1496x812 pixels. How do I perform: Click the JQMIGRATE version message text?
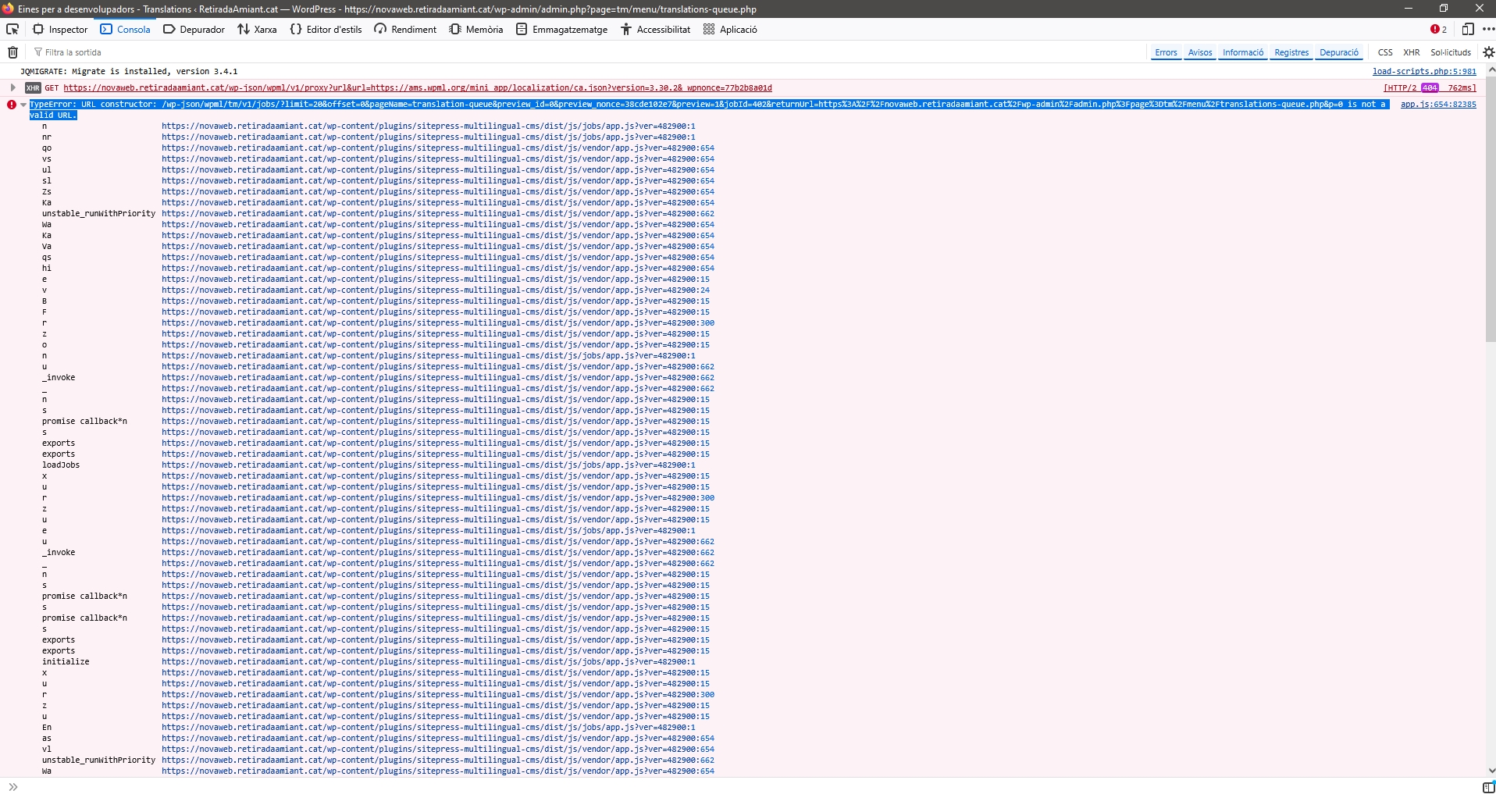point(129,72)
